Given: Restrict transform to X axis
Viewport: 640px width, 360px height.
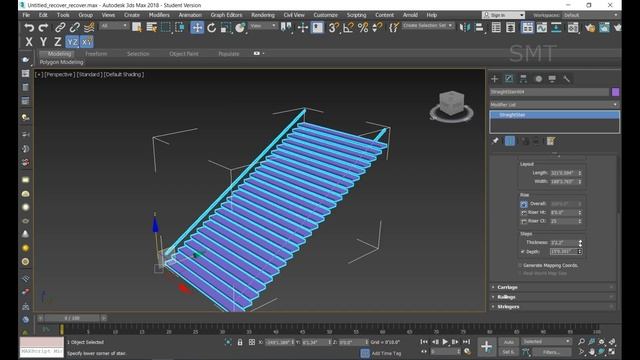Looking at the screenshot, I should 29,42.
